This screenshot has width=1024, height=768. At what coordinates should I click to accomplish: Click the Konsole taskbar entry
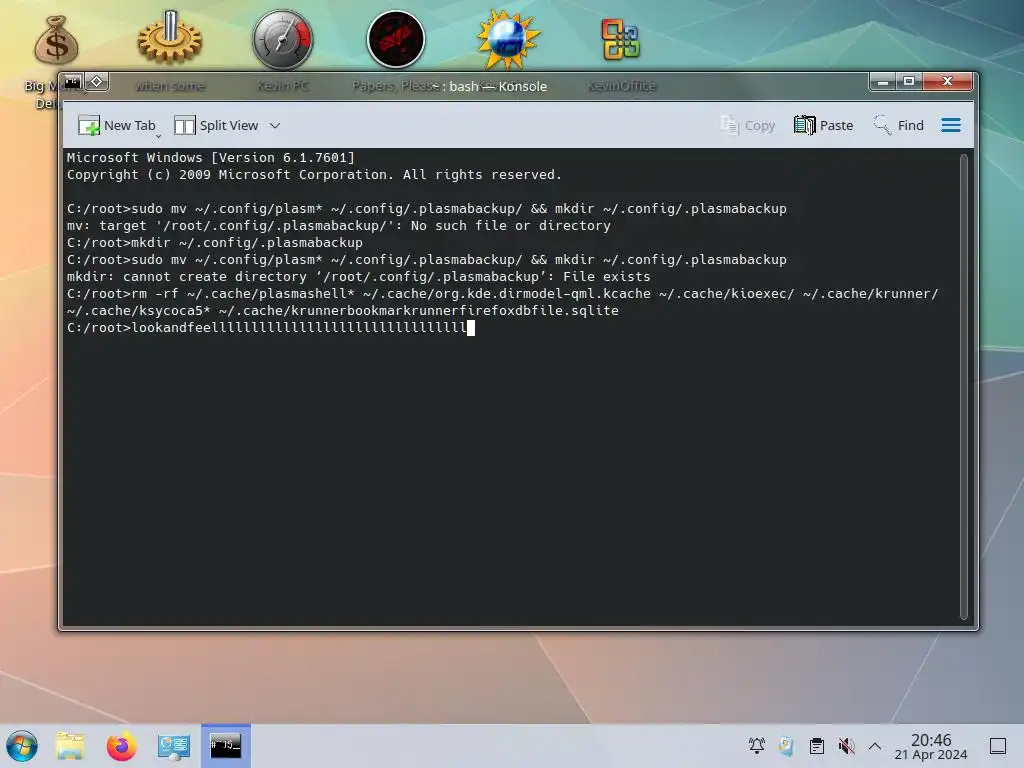[x=225, y=745]
